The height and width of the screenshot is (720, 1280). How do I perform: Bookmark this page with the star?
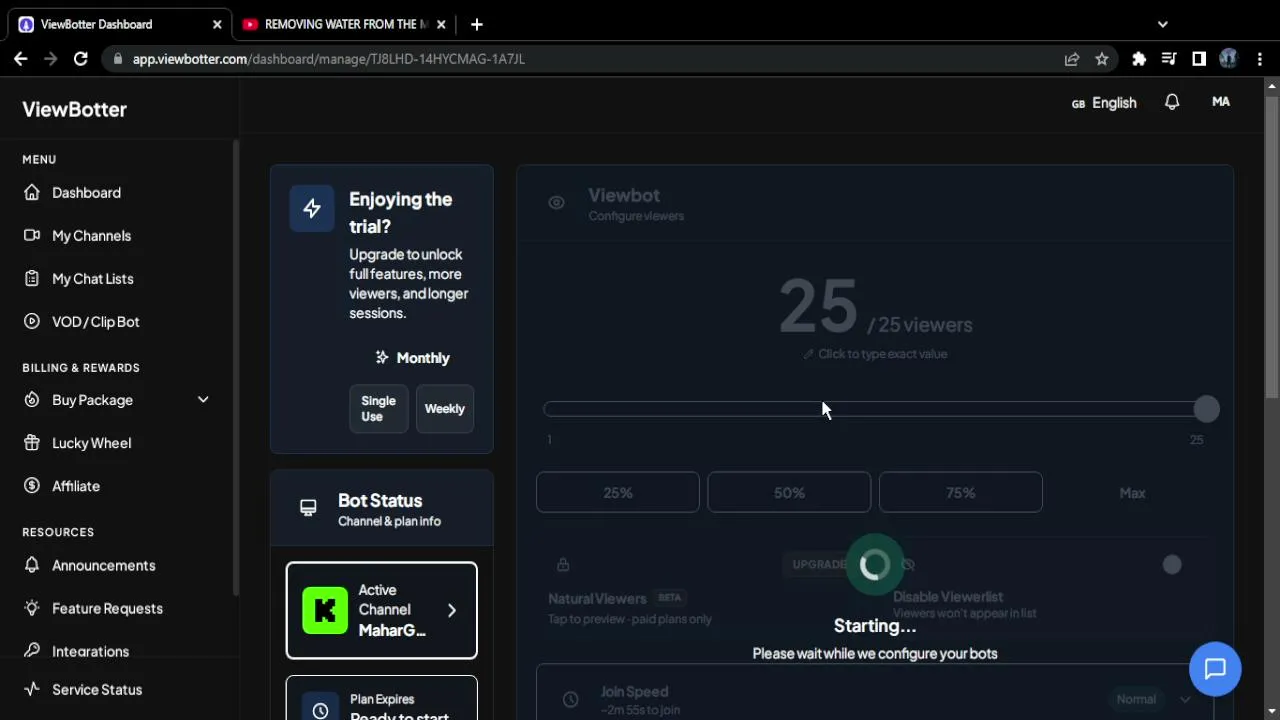pos(1102,59)
